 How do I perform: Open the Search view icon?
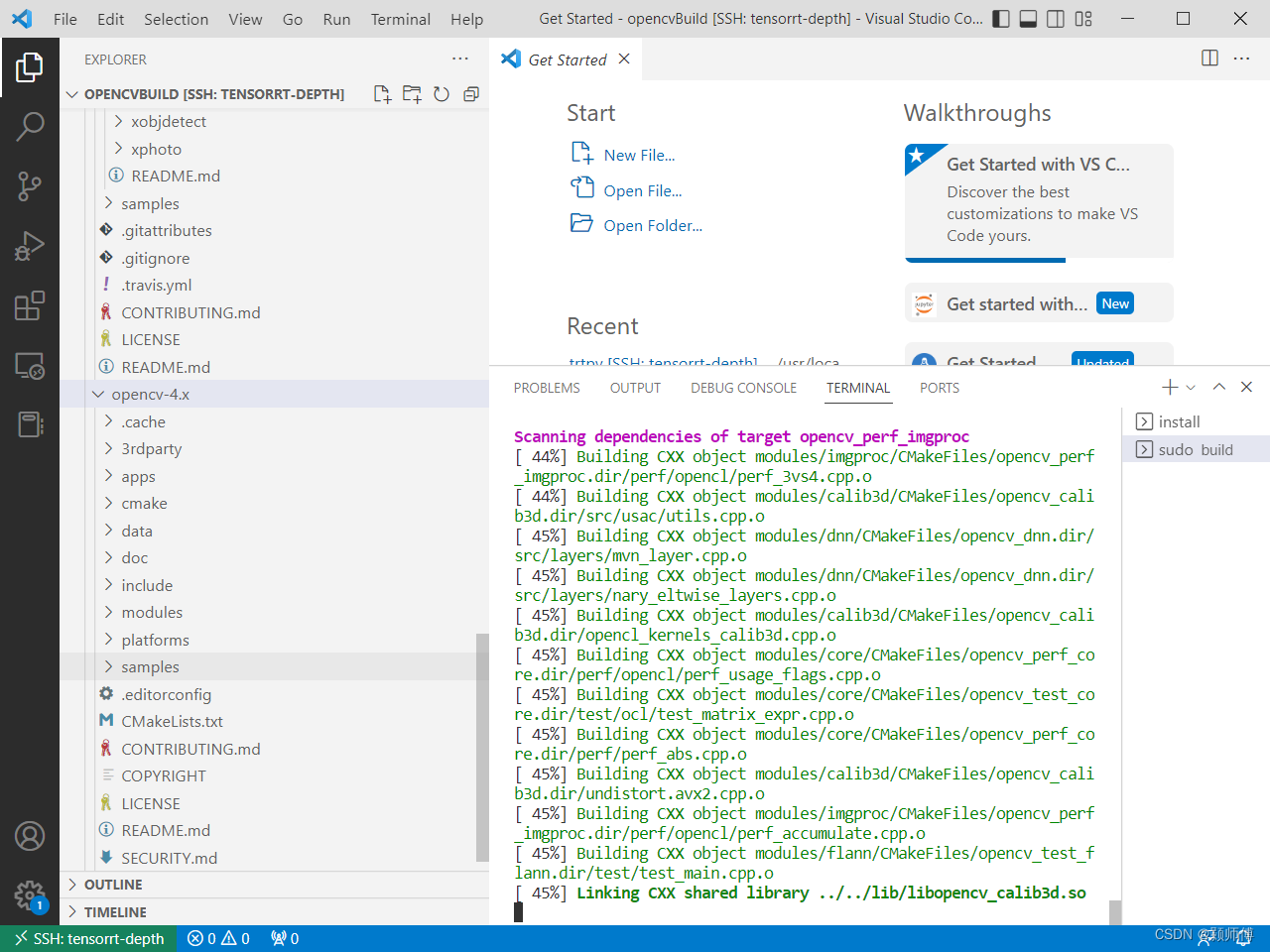[31, 127]
